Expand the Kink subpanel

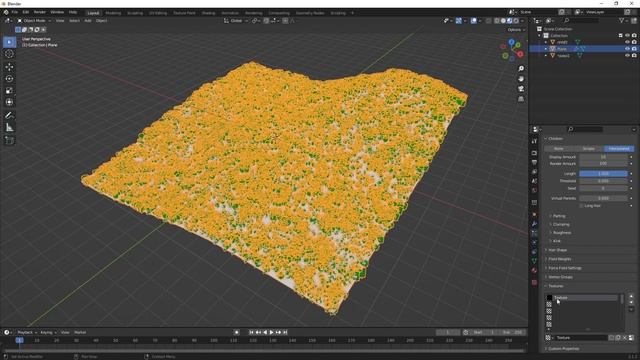(x=556, y=241)
